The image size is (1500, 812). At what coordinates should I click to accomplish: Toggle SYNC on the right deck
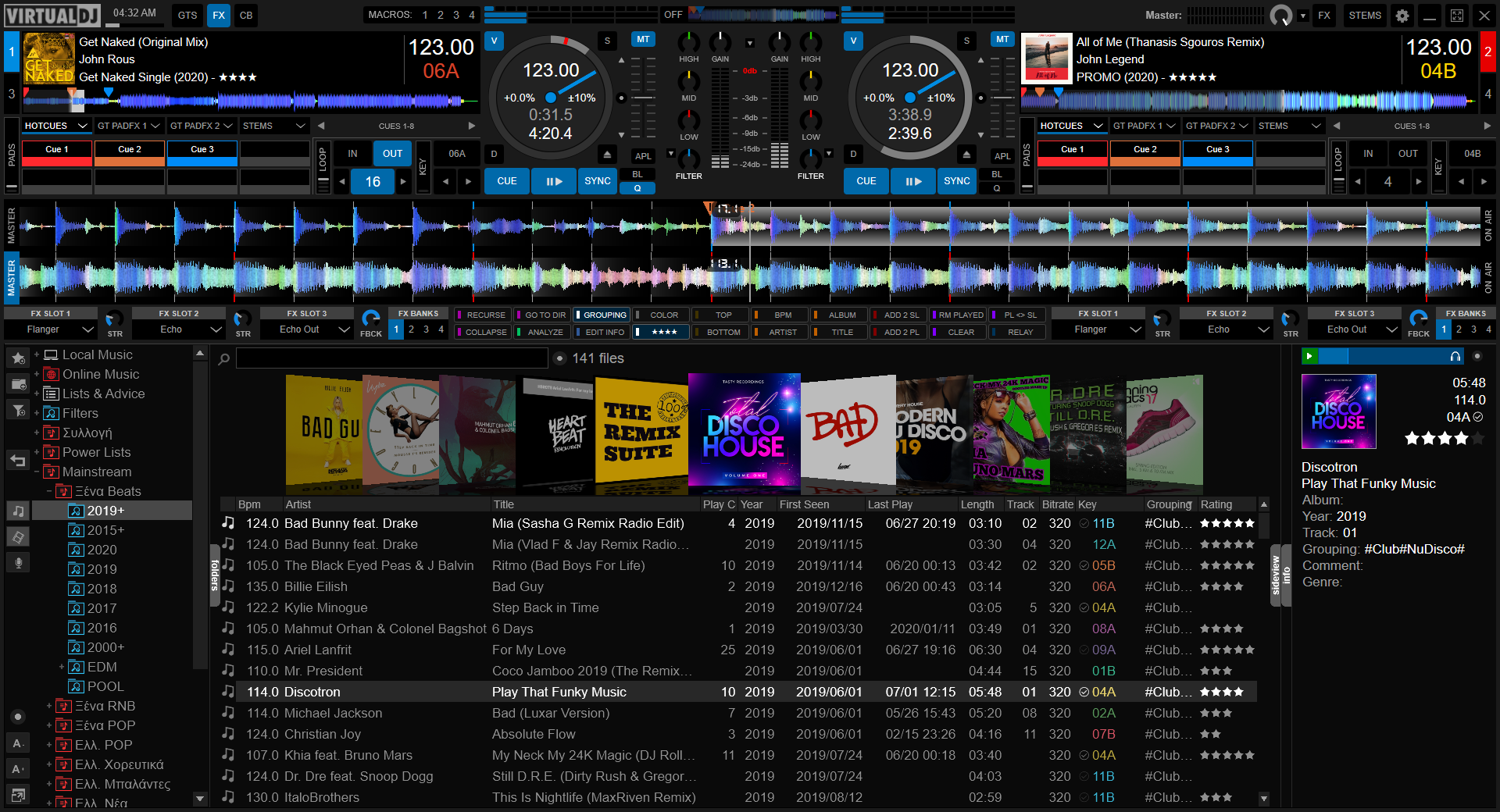click(x=956, y=181)
